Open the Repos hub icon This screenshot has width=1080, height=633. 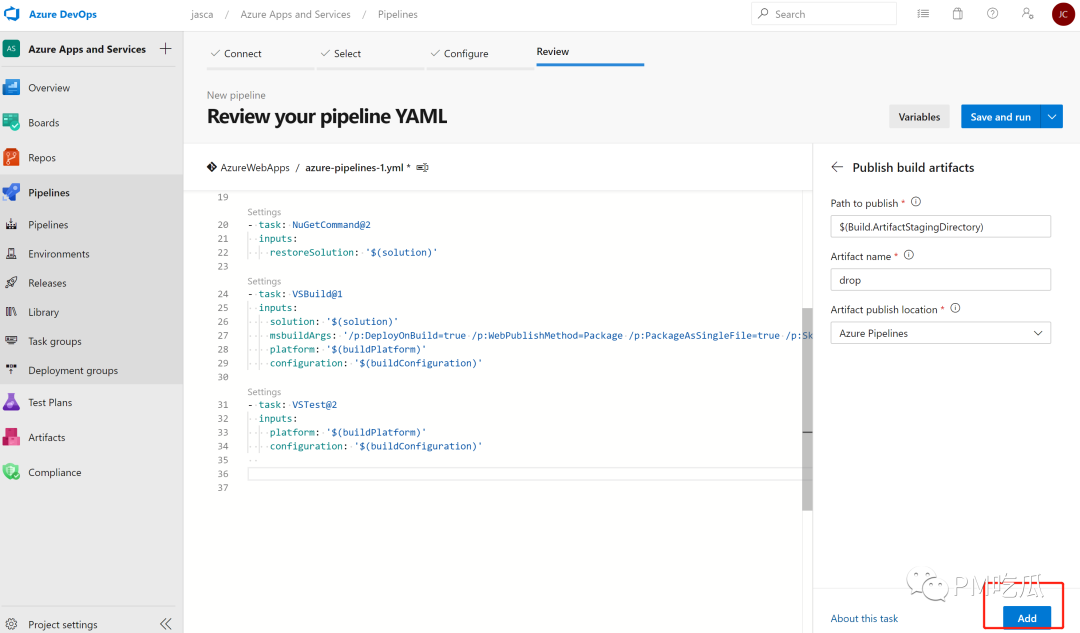click(11, 158)
